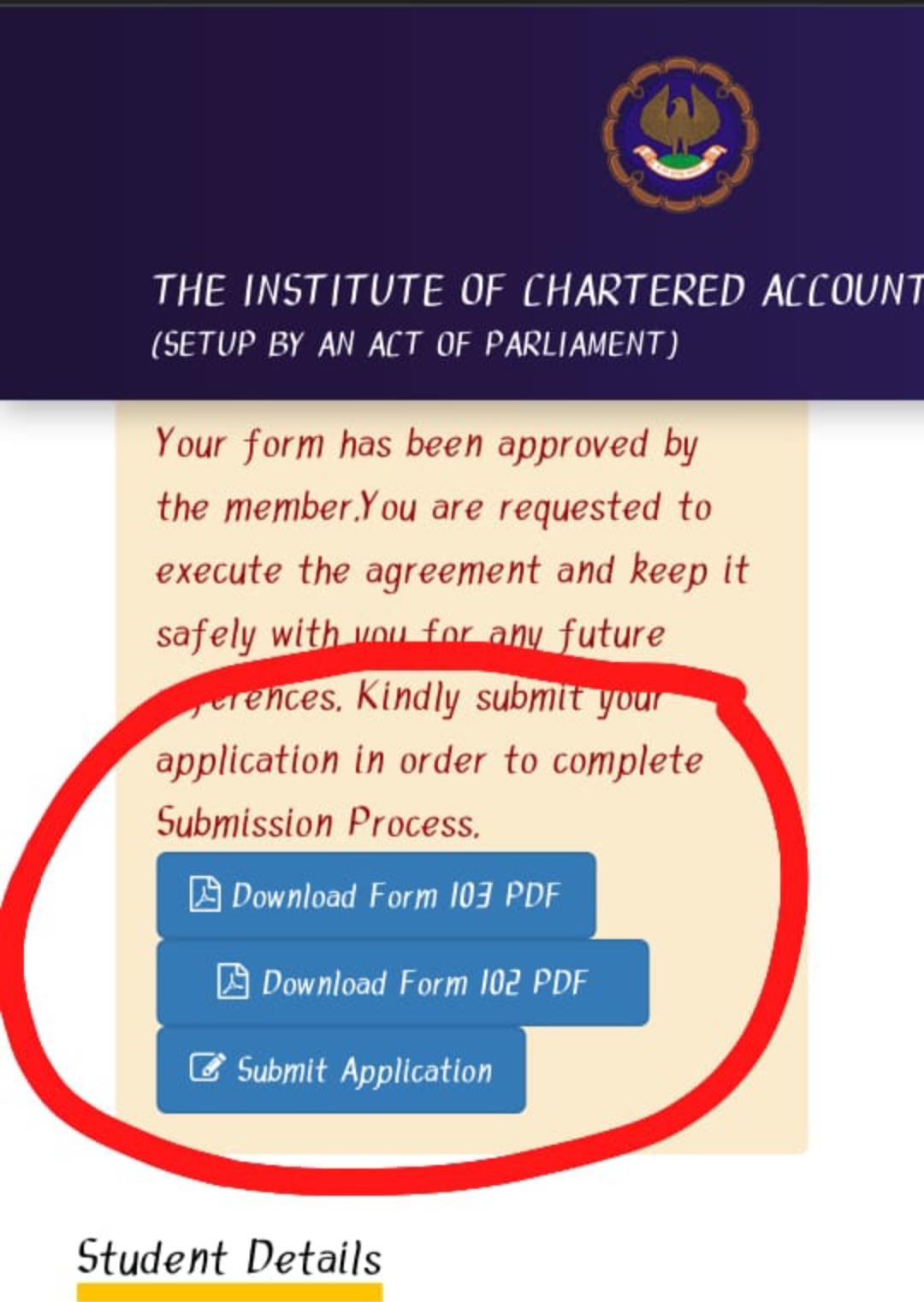Screen dimensions: 924x1302
Task: Click the ICAI emblem logo
Action: tap(679, 133)
